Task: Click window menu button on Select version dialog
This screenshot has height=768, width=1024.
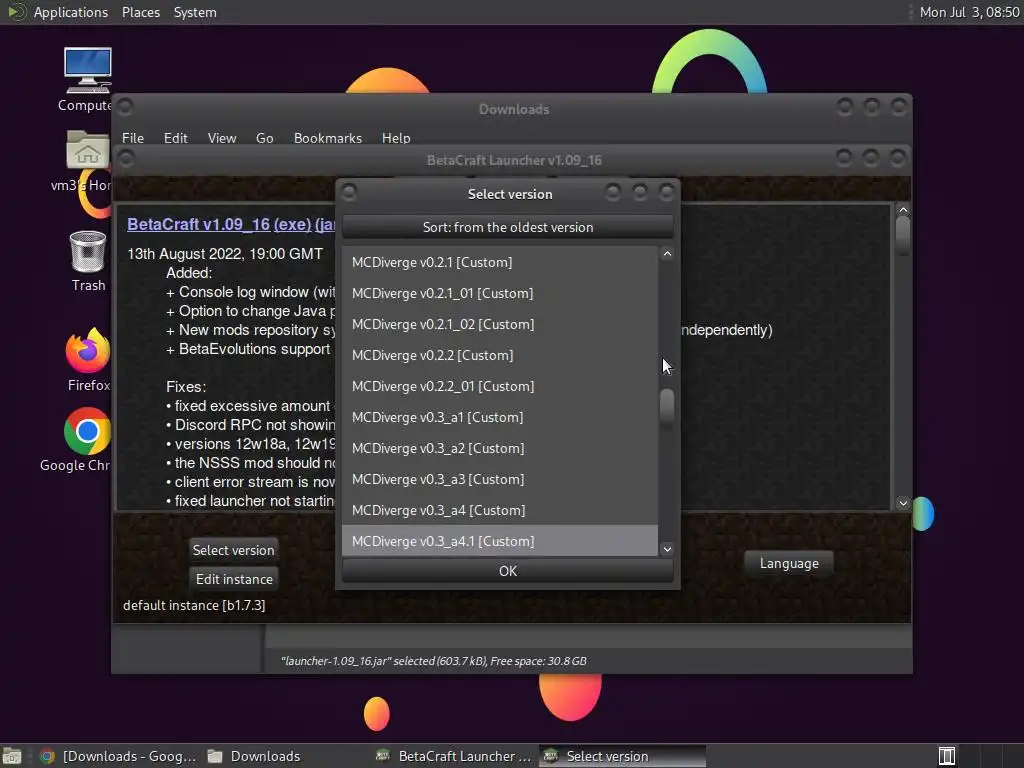Action: [349, 192]
